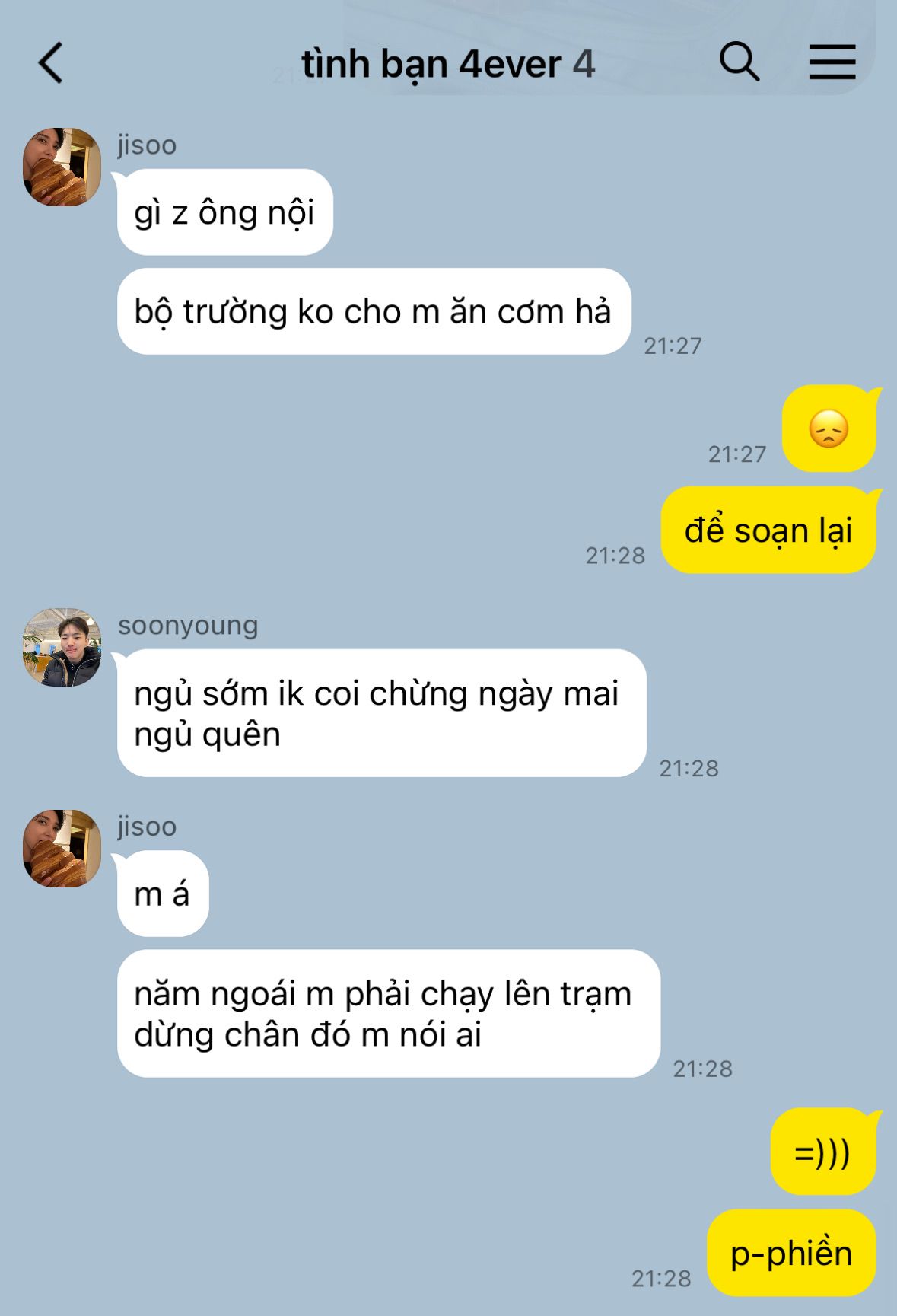Image resolution: width=897 pixels, height=1316 pixels.
Task: Tap the back arrow icon
Action: click(x=50, y=62)
